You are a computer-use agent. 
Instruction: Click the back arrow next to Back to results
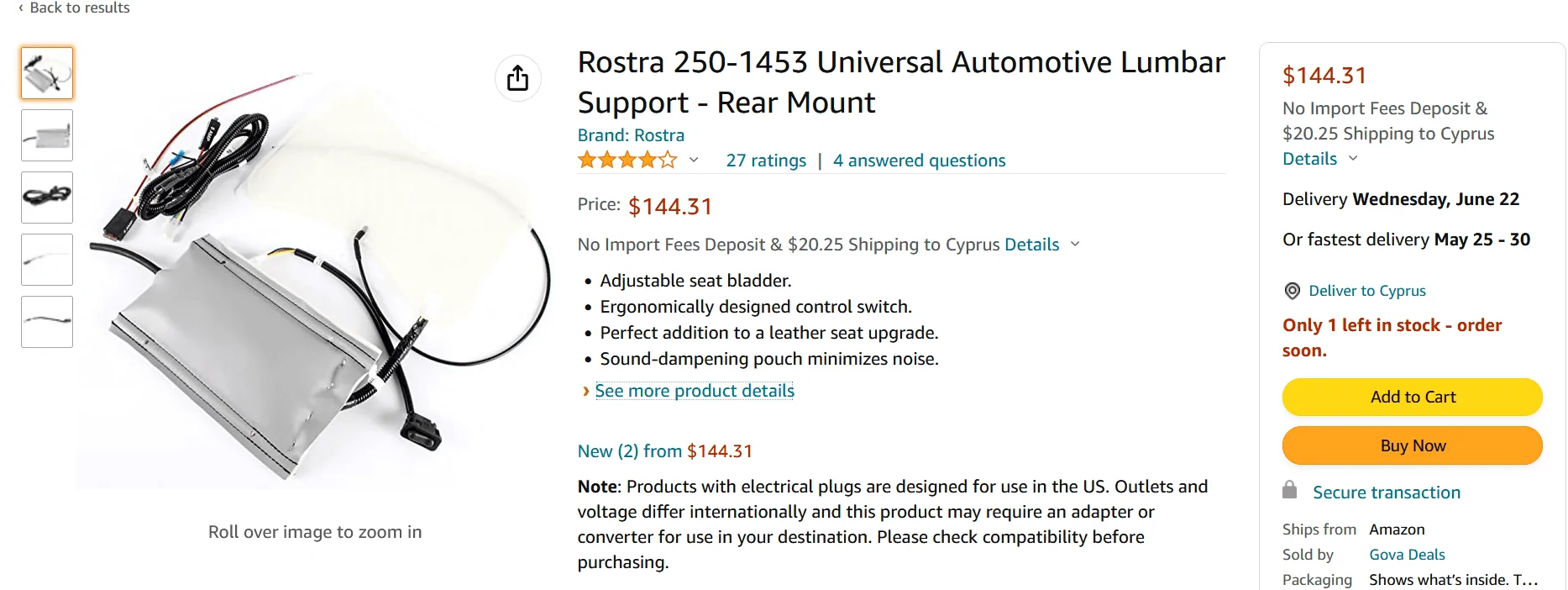click(x=20, y=8)
